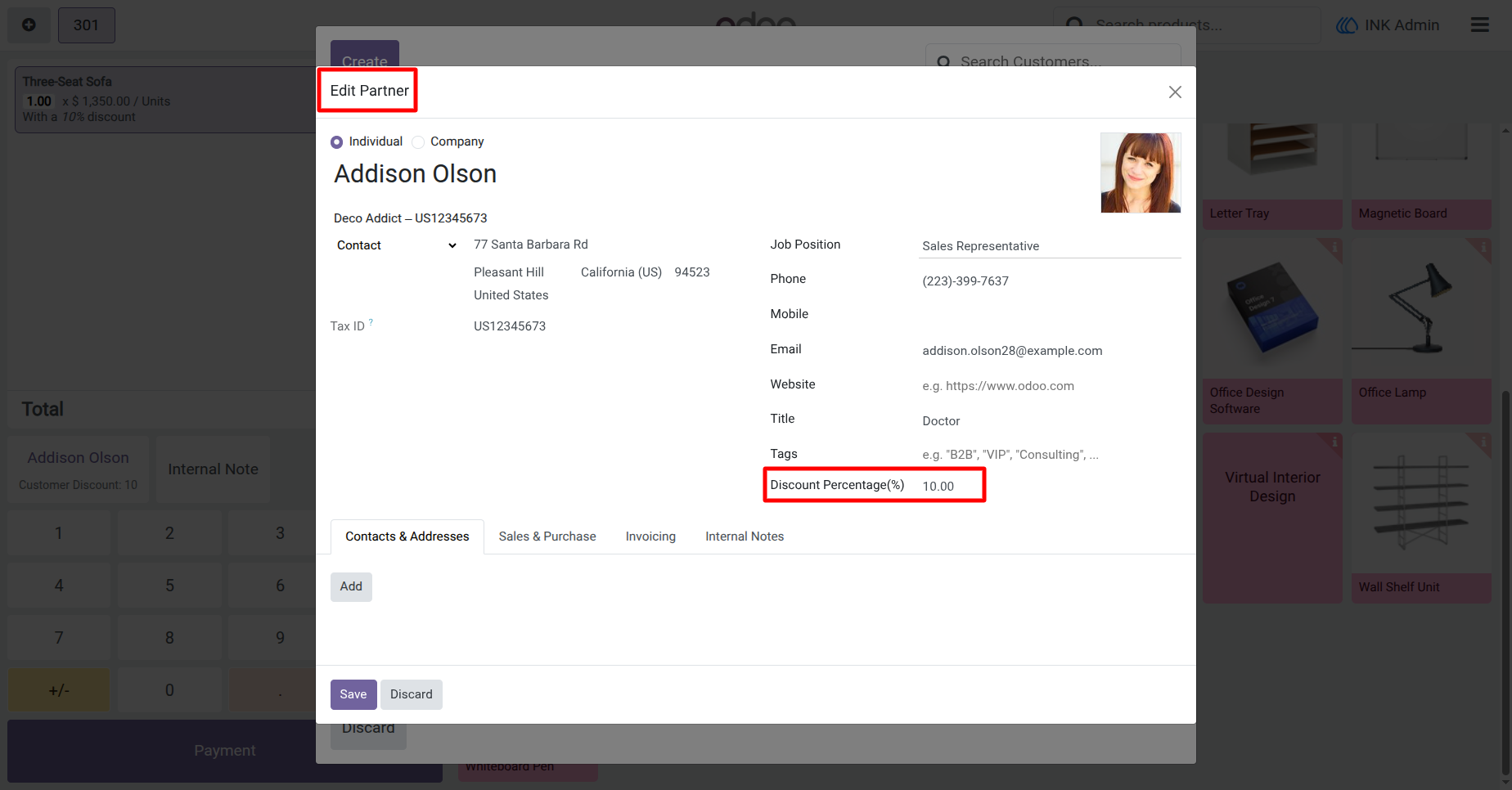The image size is (1512, 790).
Task: Open the Title field showing Doctor
Action: click(x=1050, y=421)
